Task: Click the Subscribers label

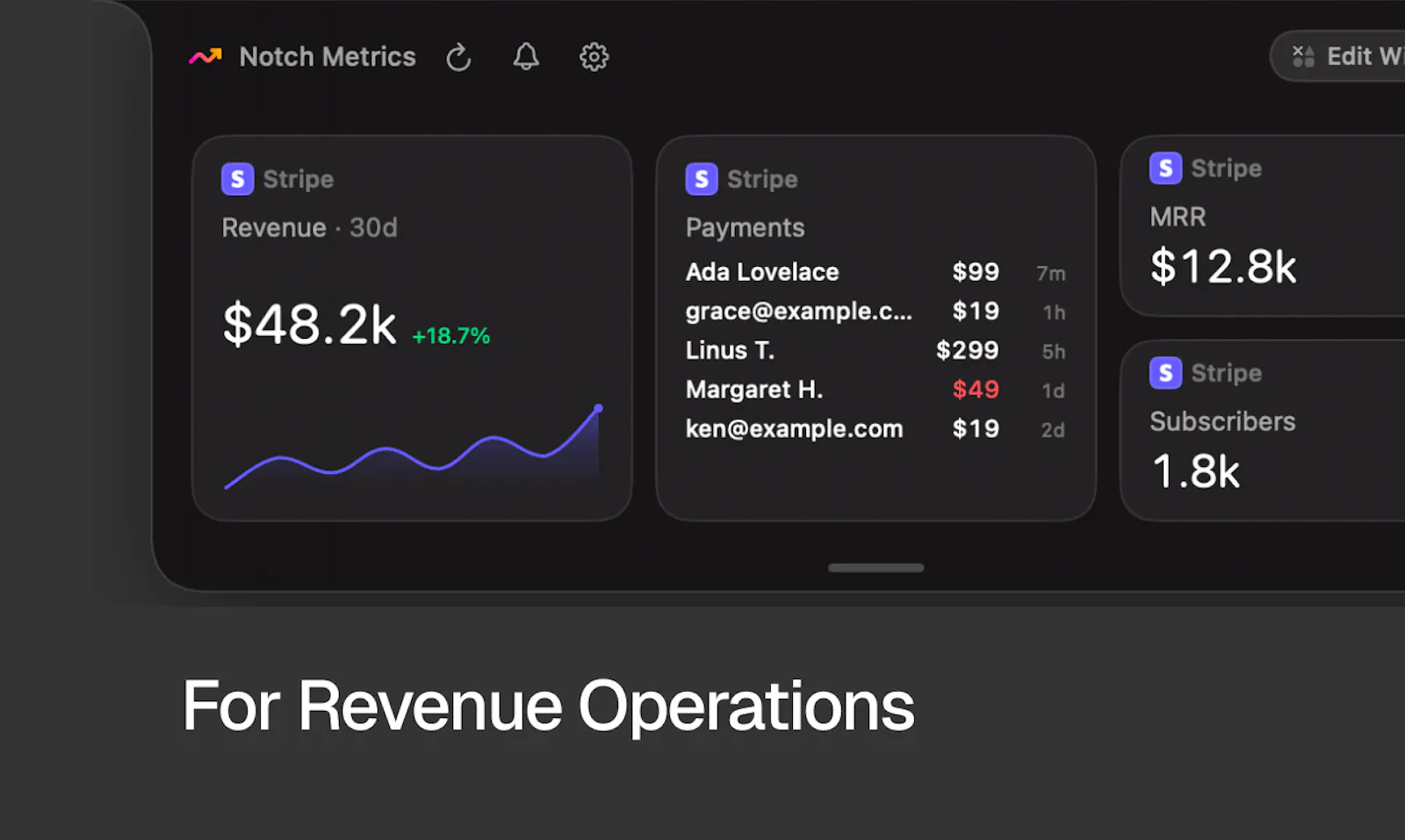Action: pos(1222,421)
